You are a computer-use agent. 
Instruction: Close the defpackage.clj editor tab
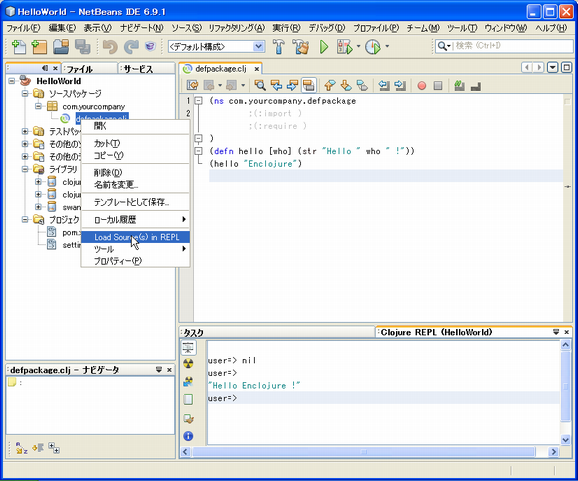pos(257,69)
